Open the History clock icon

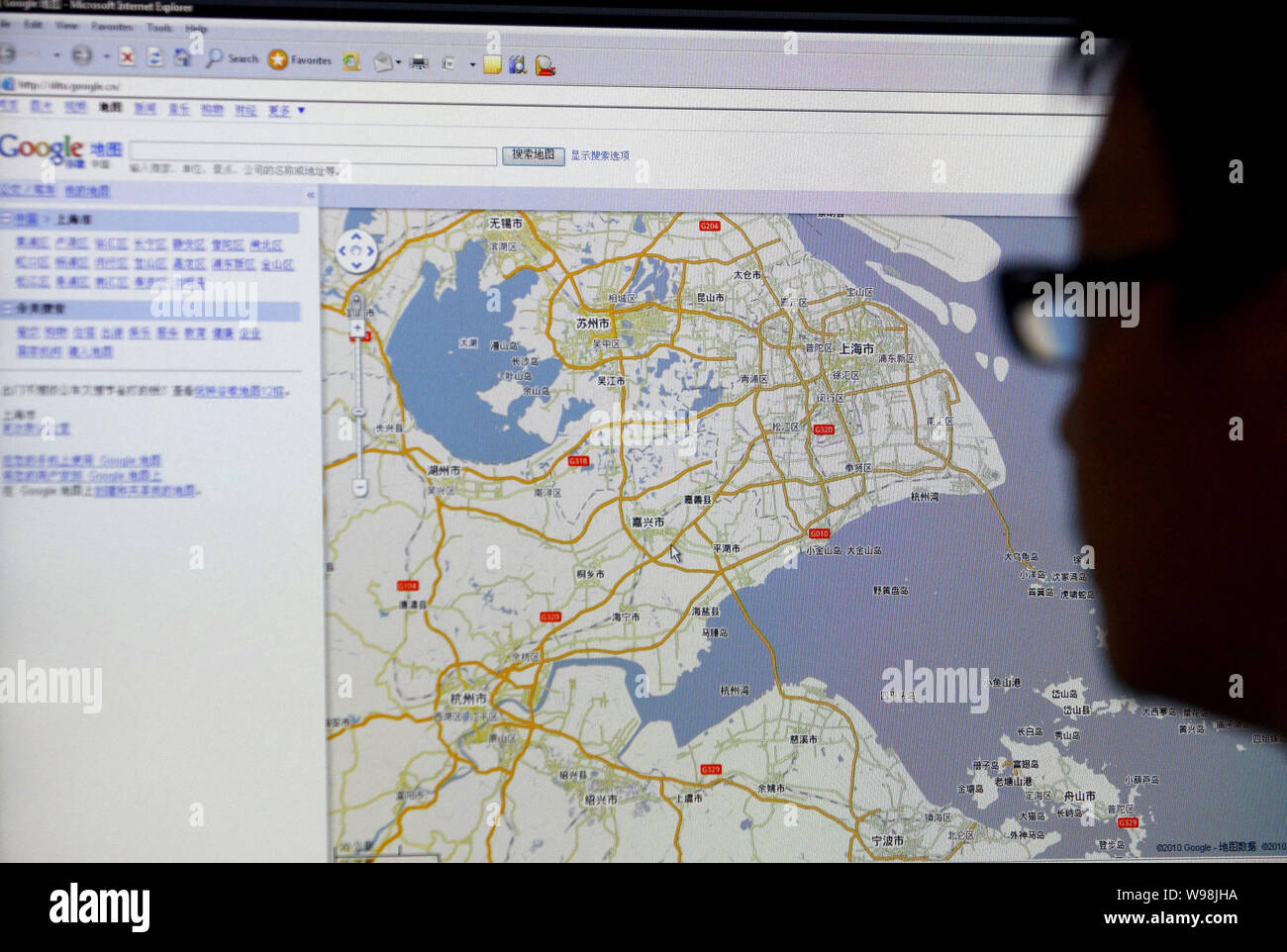(350, 61)
